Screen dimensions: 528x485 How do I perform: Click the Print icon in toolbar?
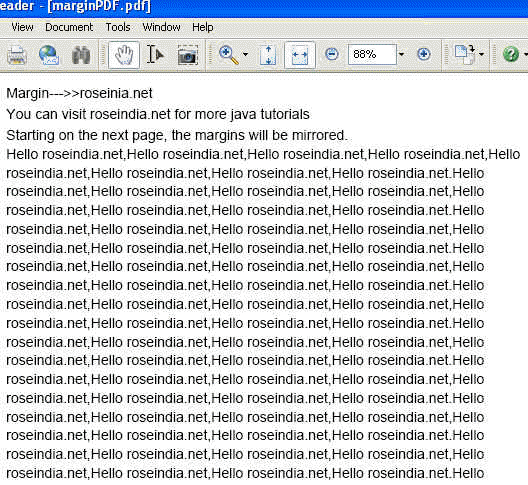coord(16,55)
